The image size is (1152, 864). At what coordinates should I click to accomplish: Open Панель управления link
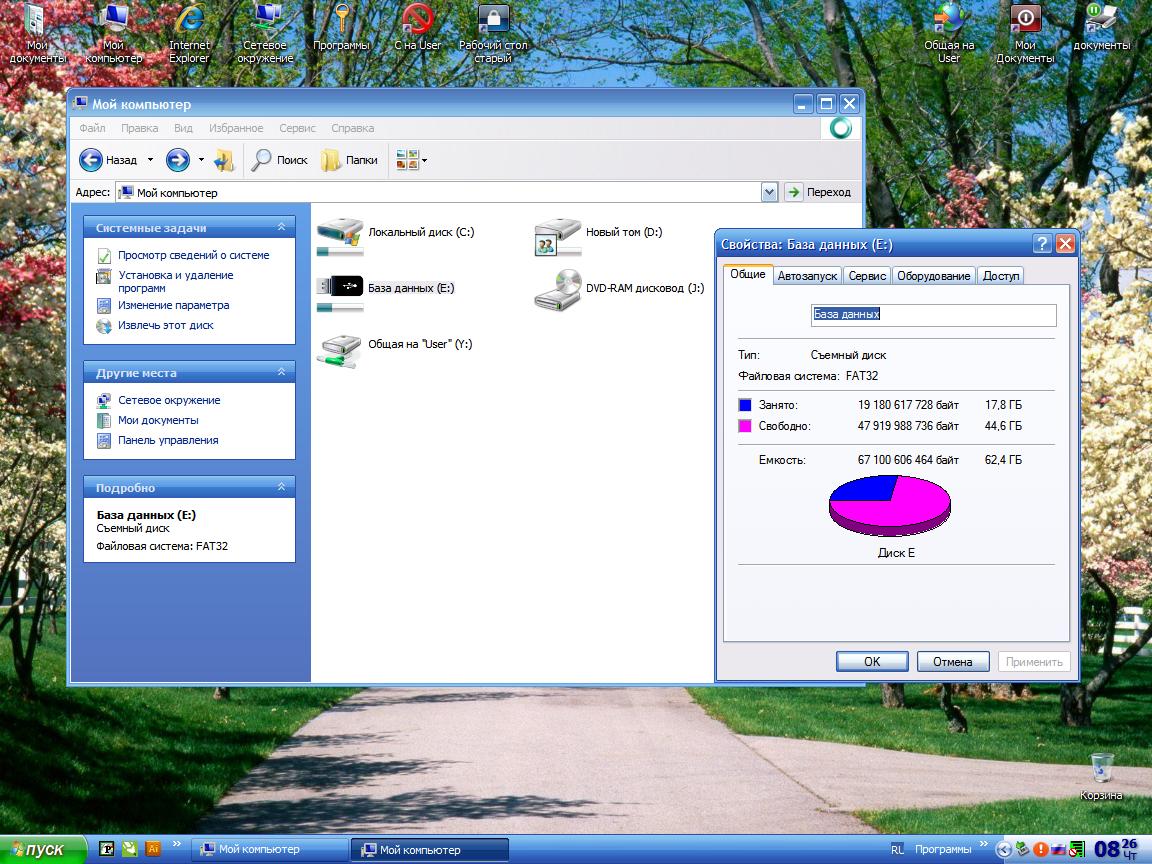click(x=168, y=440)
